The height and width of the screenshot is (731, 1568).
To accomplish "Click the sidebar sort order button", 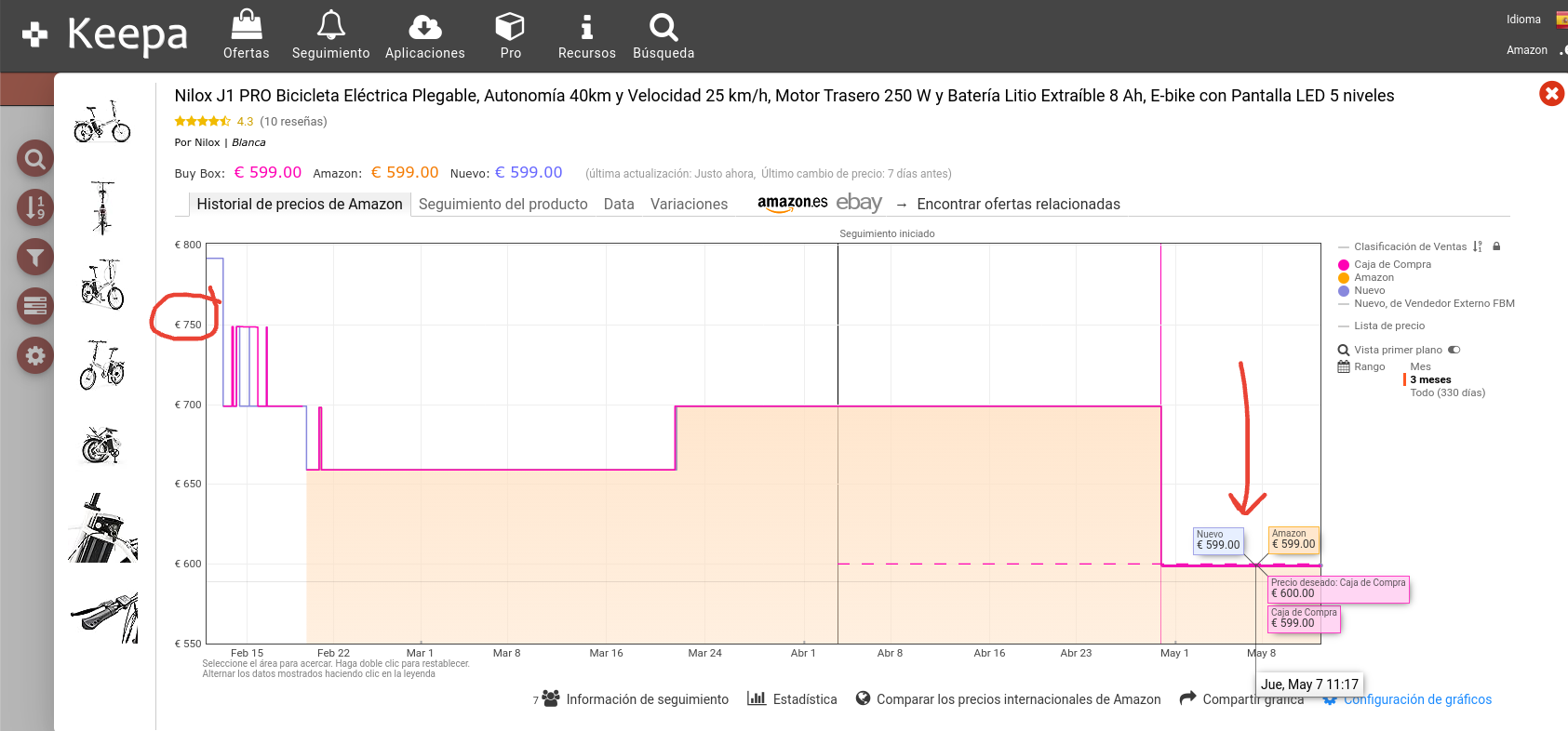I will click(x=34, y=207).
